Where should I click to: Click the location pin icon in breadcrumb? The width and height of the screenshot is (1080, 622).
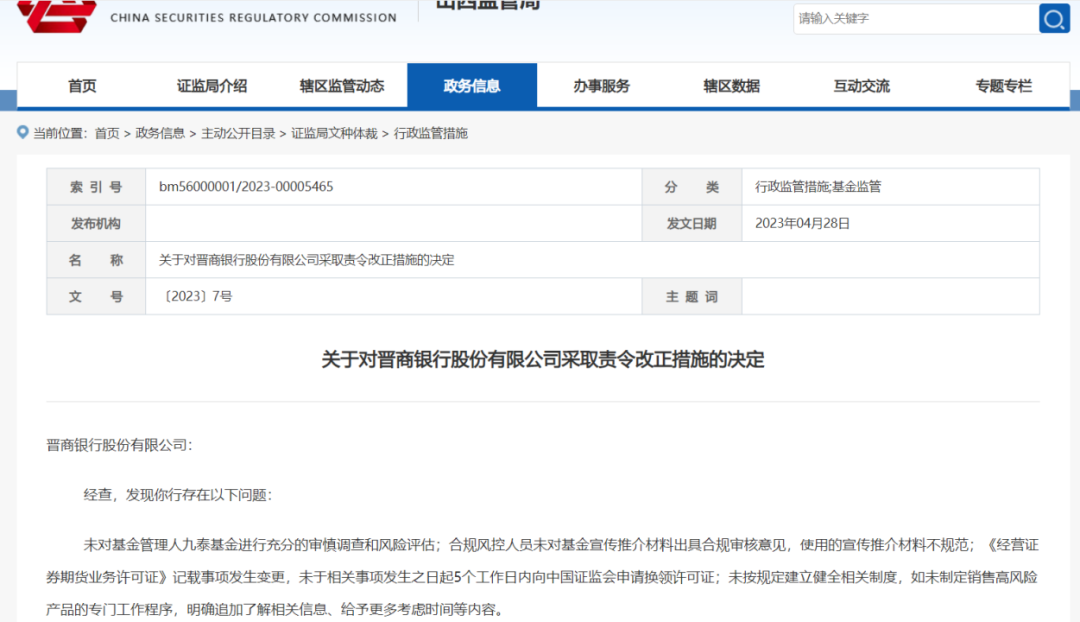point(23,132)
